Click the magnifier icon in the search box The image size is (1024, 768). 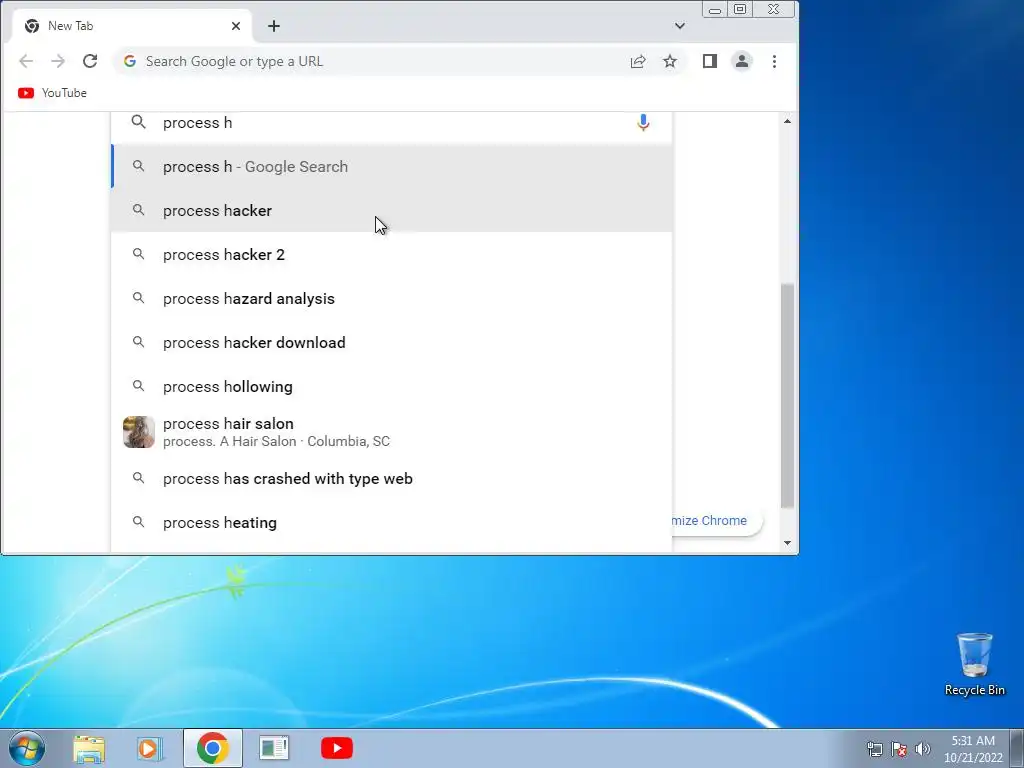tap(138, 121)
